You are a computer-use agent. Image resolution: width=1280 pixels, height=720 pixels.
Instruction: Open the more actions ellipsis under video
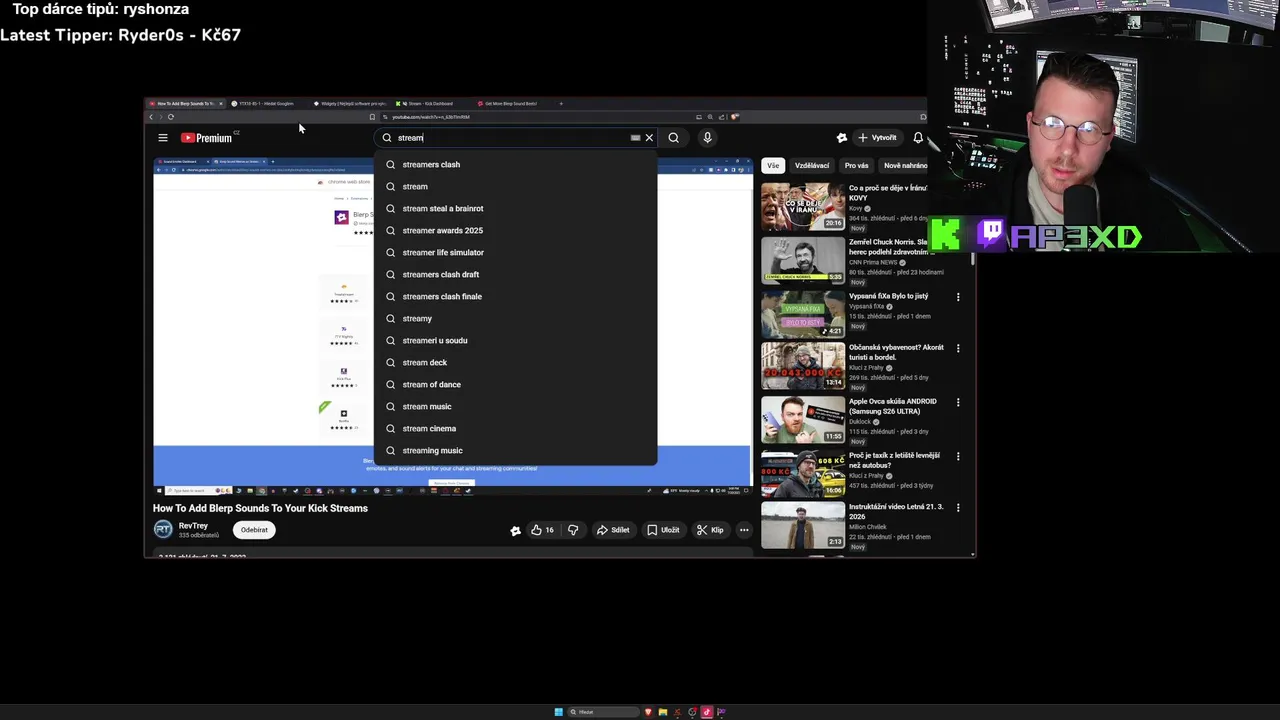click(744, 530)
